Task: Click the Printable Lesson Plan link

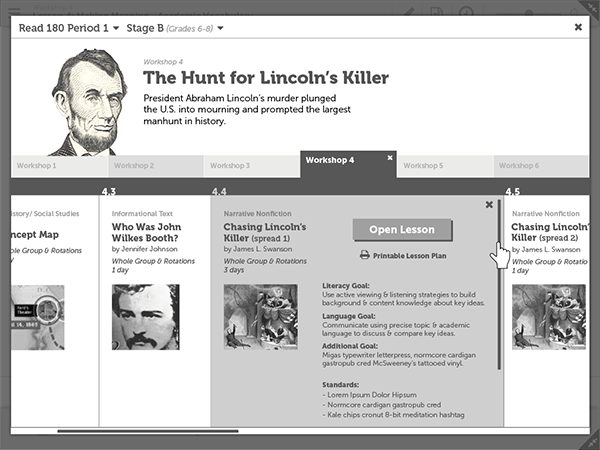Action: click(409, 256)
